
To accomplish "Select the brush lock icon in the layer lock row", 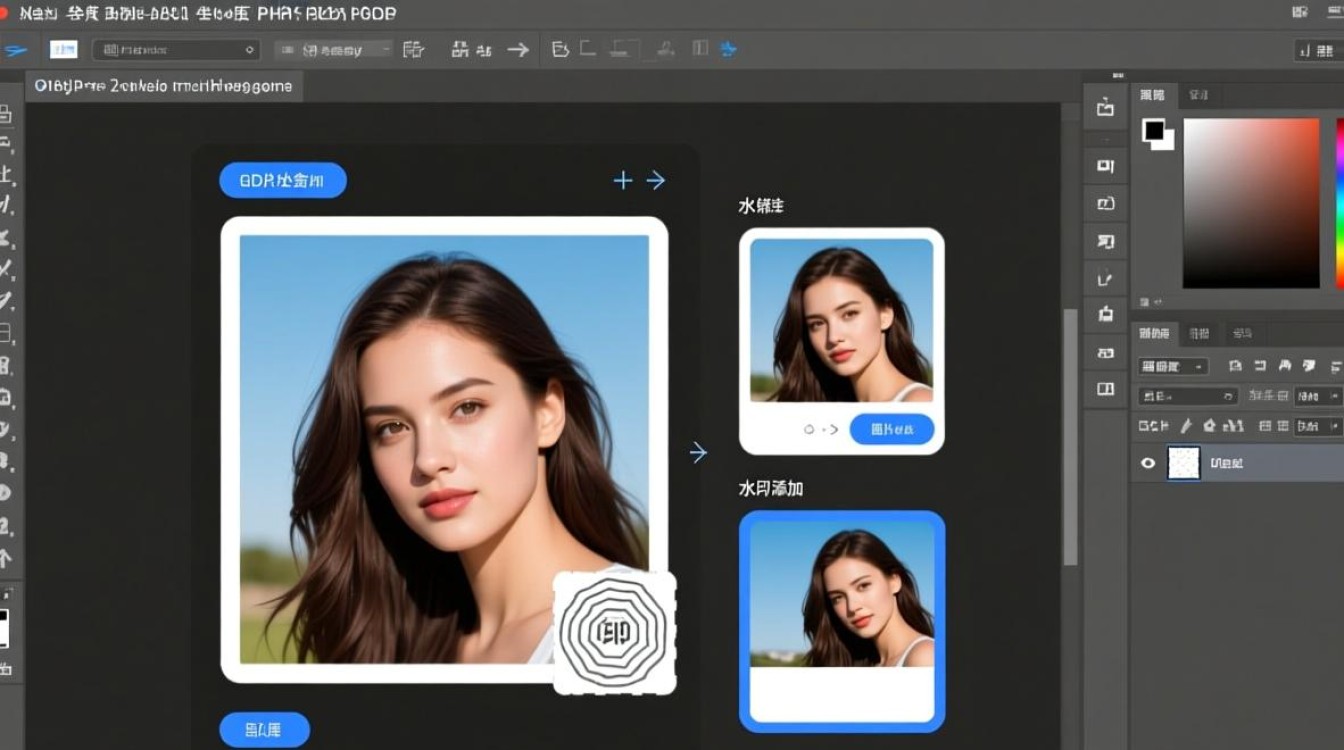I will click(1186, 426).
